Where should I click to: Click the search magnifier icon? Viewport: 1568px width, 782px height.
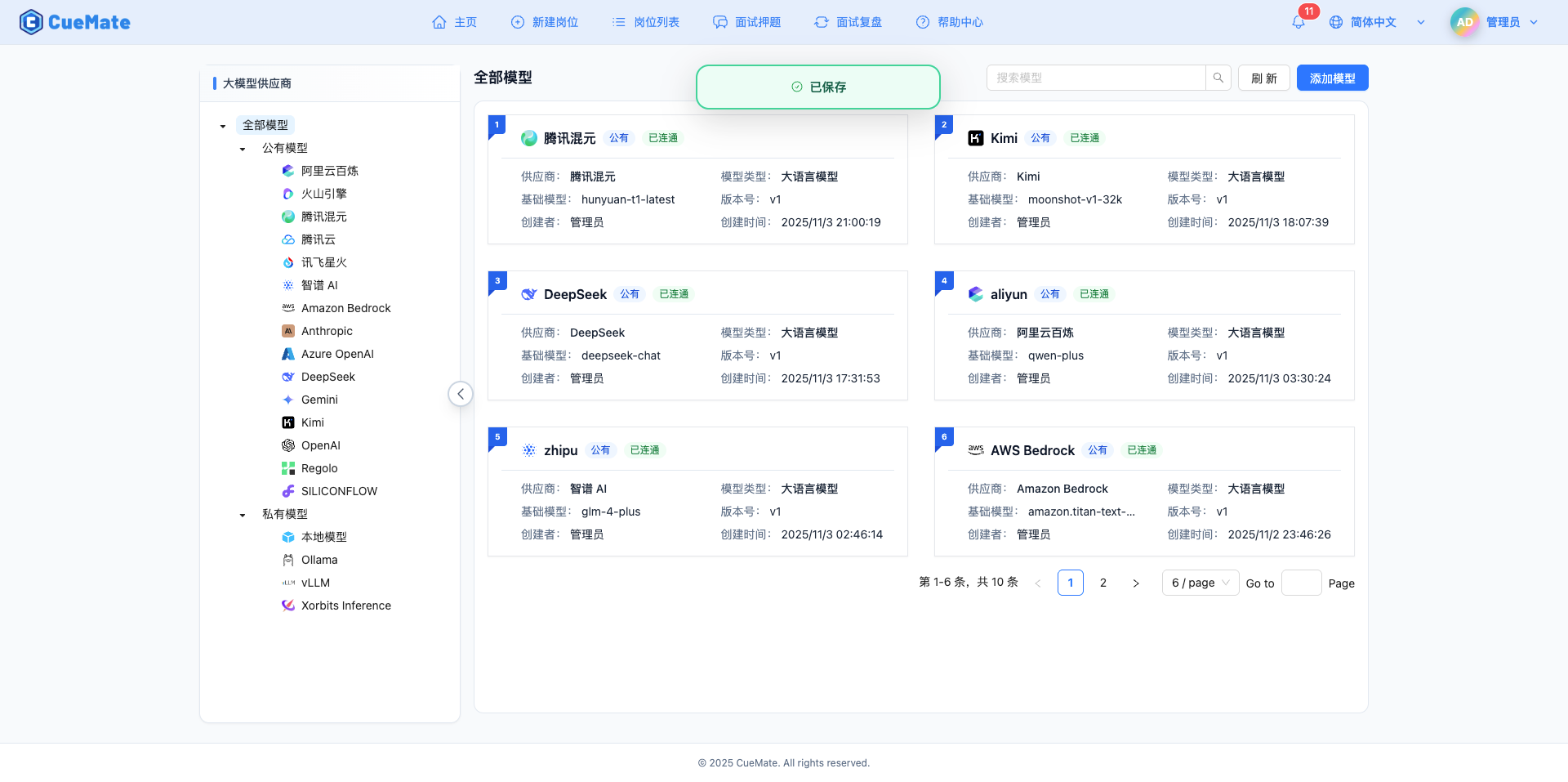pos(1218,78)
